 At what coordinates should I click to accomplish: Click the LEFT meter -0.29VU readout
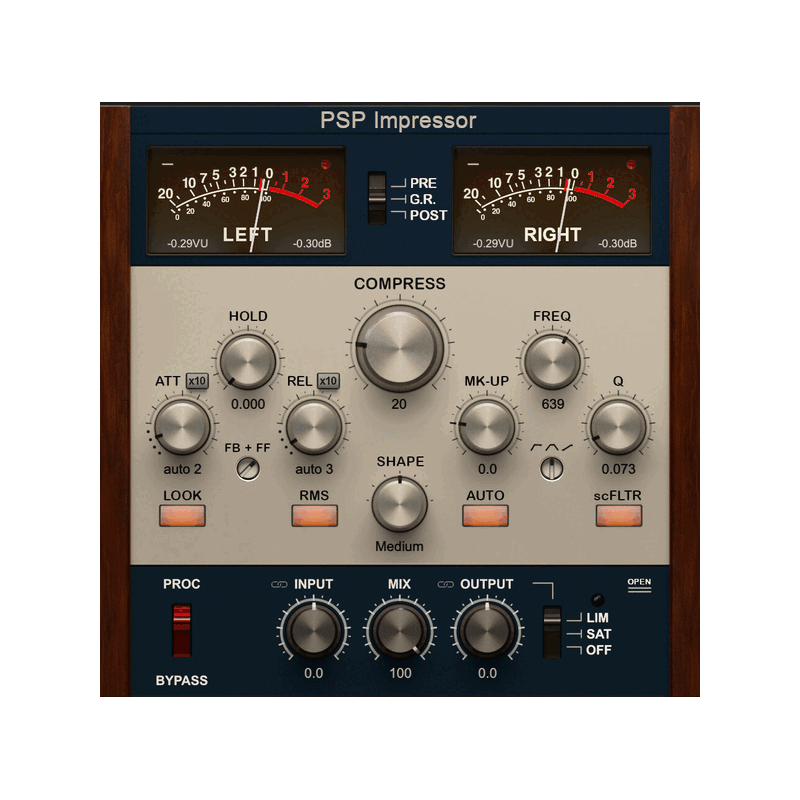coord(187,243)
